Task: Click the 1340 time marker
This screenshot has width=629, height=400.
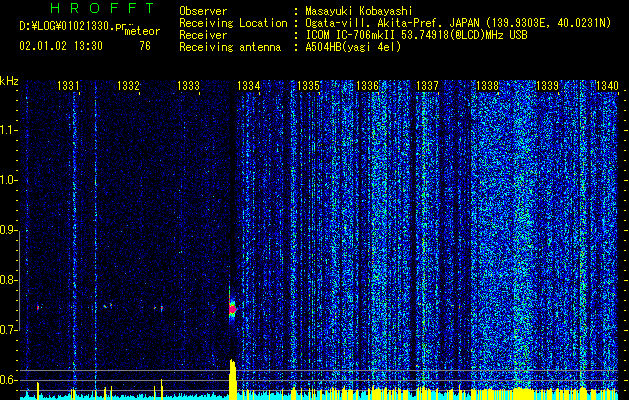Action: coord(607,86)
